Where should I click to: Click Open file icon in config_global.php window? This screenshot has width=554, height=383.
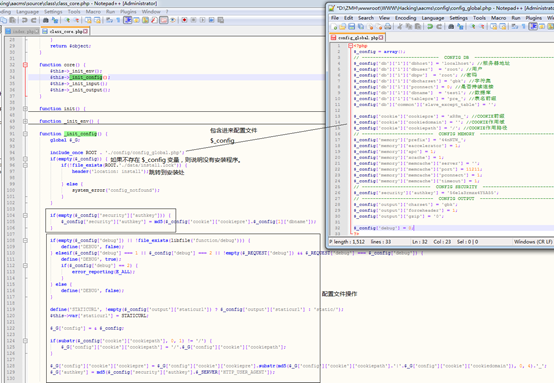[x=342, y=26]
